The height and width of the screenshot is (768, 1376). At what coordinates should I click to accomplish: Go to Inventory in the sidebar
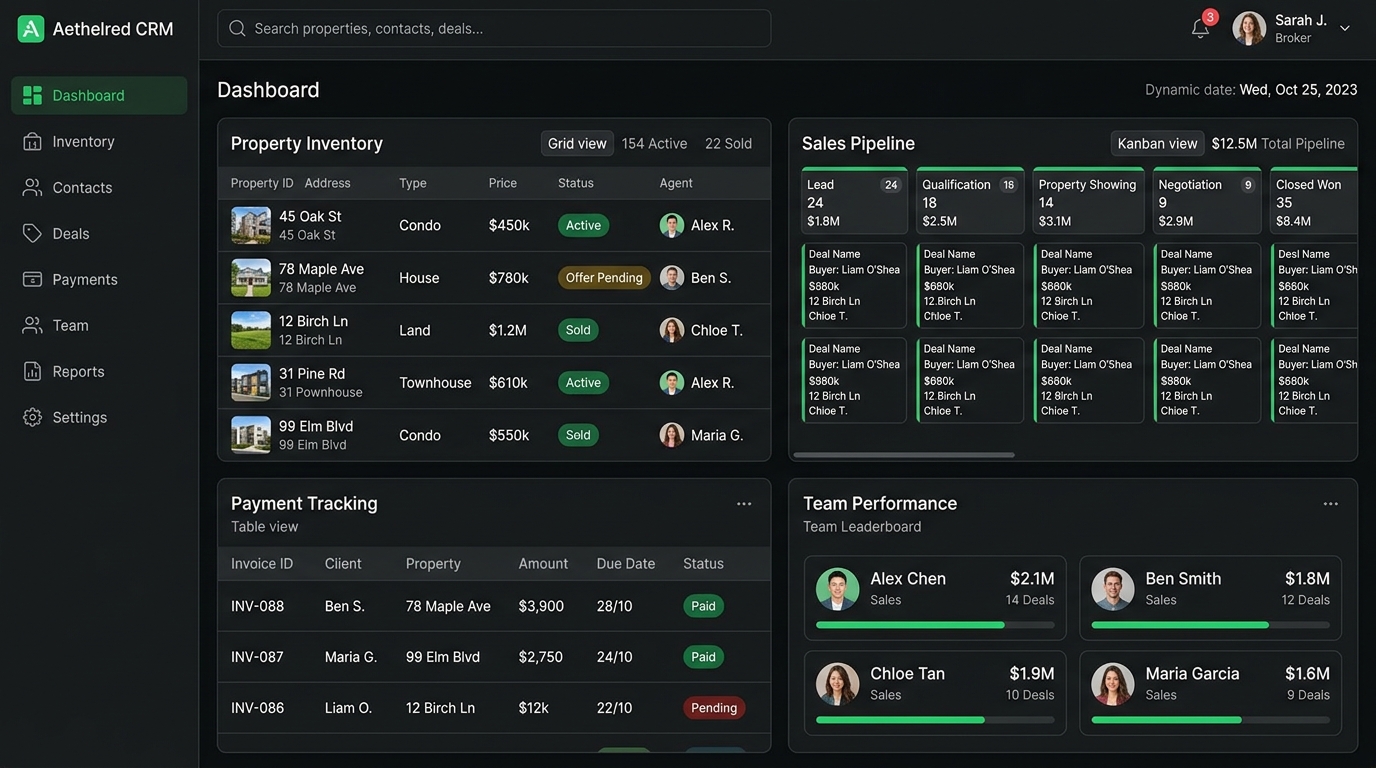click(99, 141)
